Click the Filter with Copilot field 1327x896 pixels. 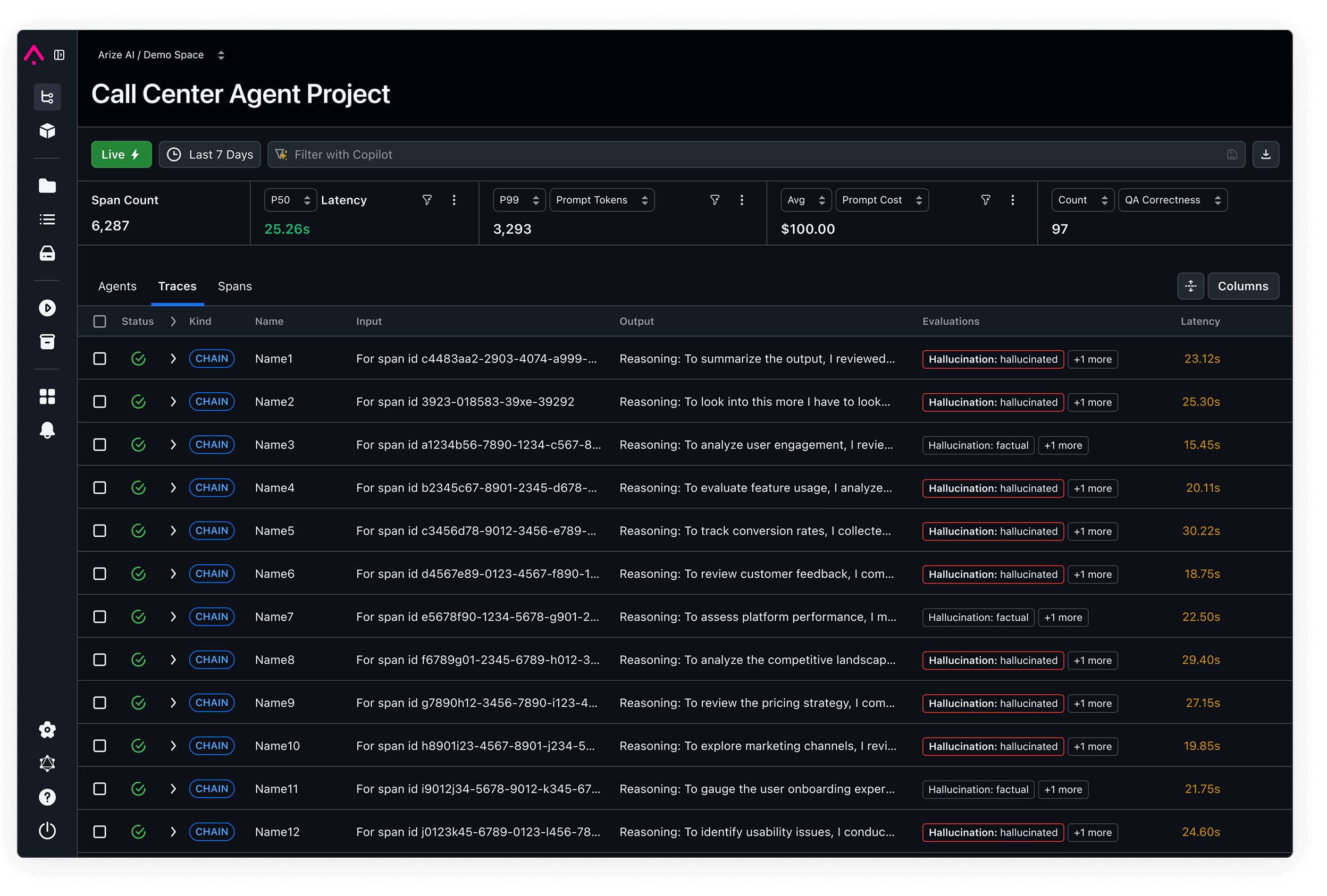[x=756, y=155]
